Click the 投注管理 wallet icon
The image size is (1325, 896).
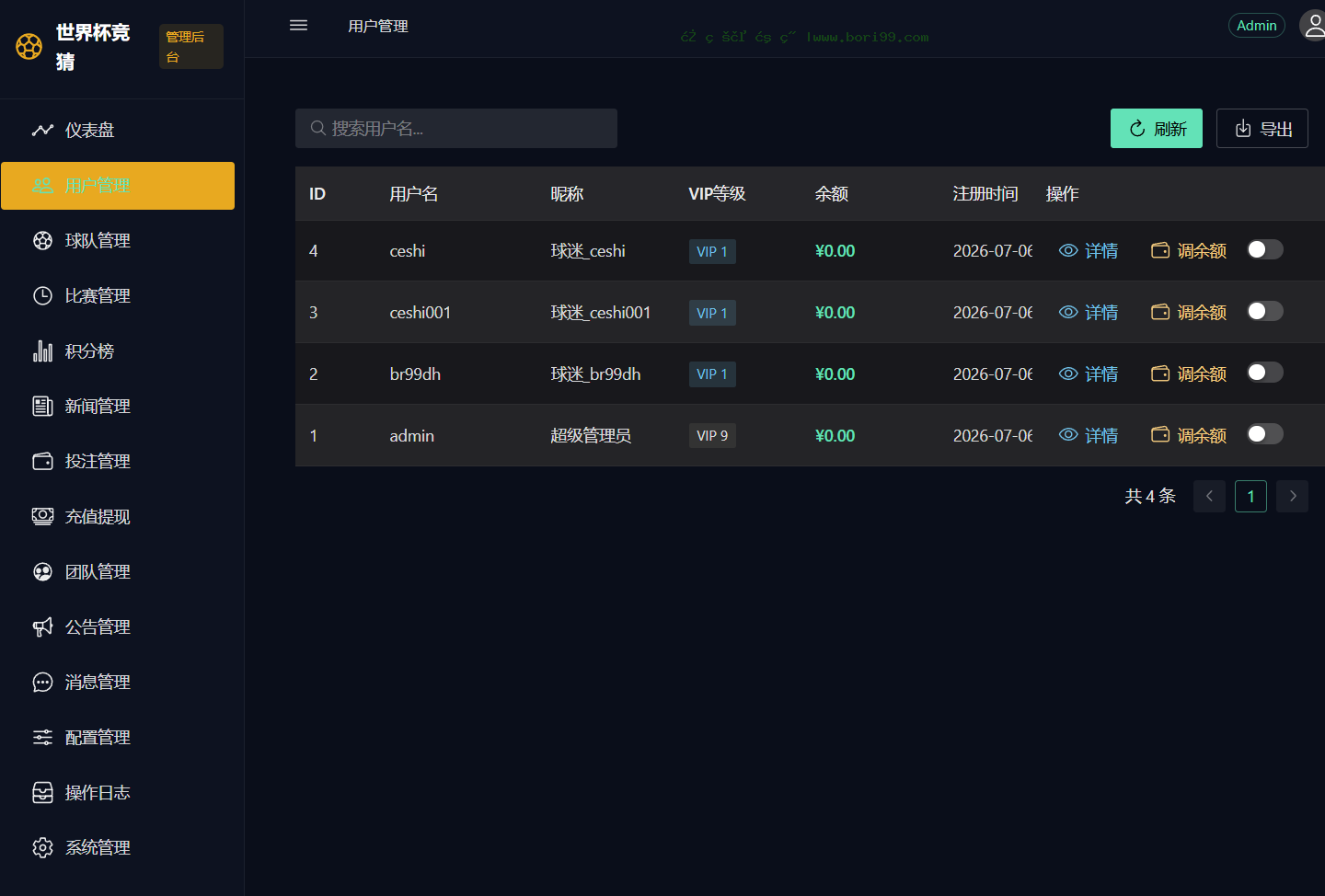pyautogui.click(x=42, y=462)
